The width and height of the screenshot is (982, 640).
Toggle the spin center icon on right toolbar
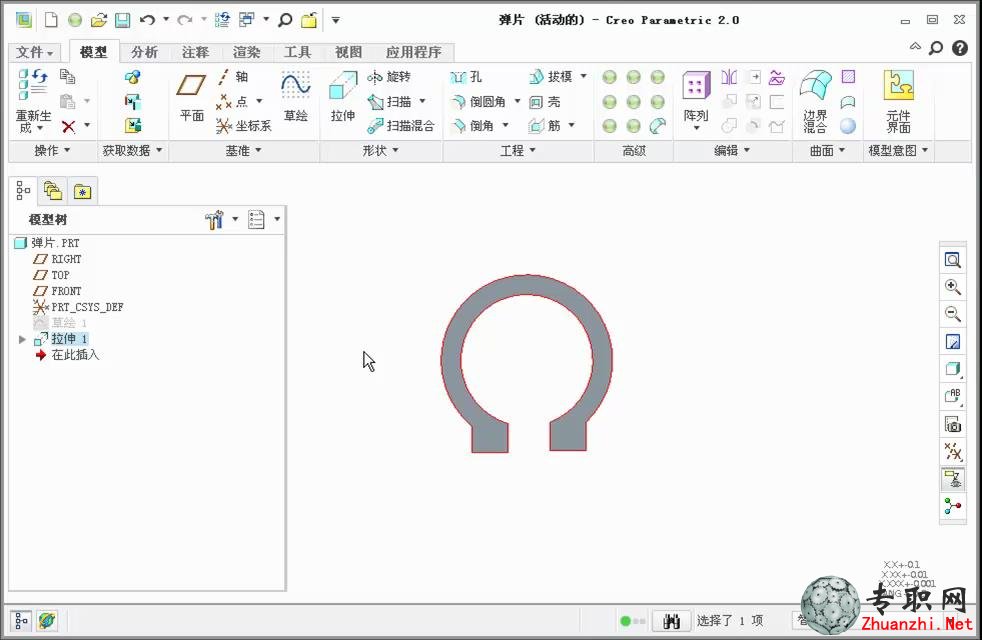(x=953, y=507)
